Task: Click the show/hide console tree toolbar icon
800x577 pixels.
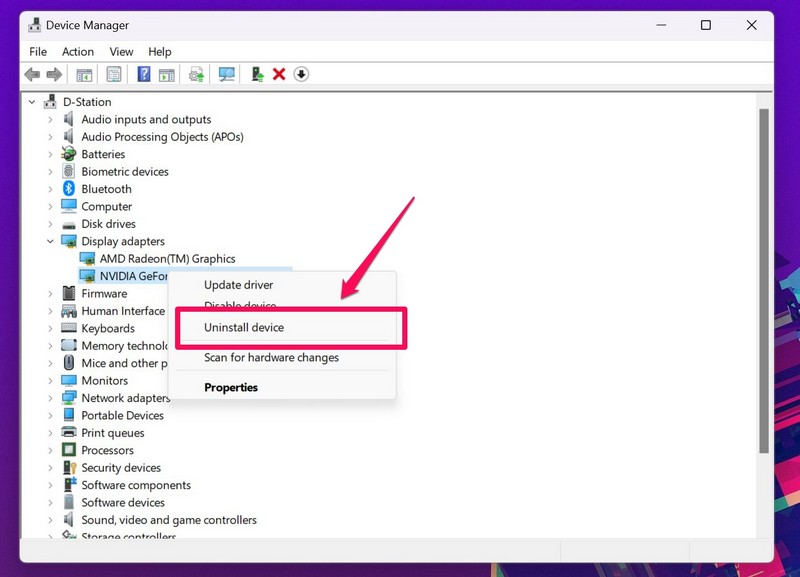Action: pos(85,75)
